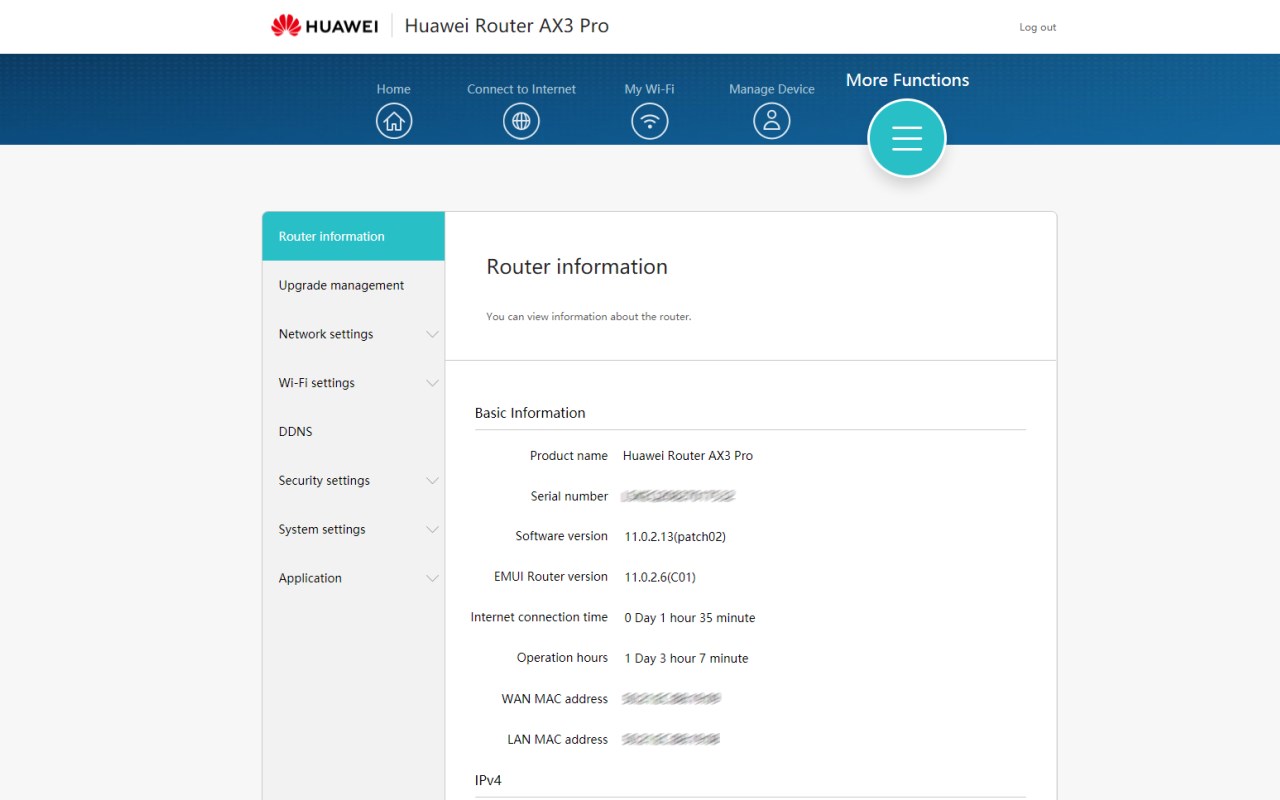Select software version 11.0.2.13(patch02)
The image size is (1280, 800).
point(675,537)
